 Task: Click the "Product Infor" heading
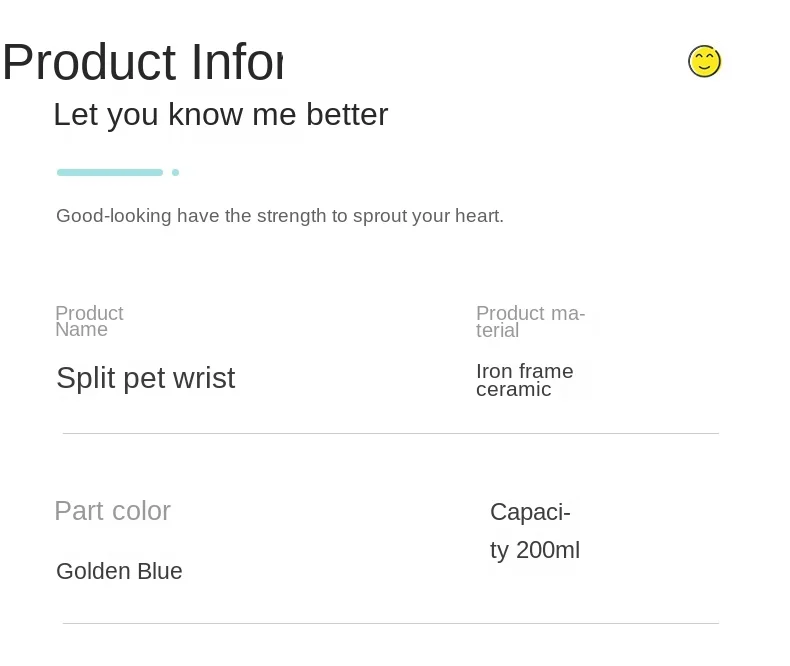tap(142, 62)
